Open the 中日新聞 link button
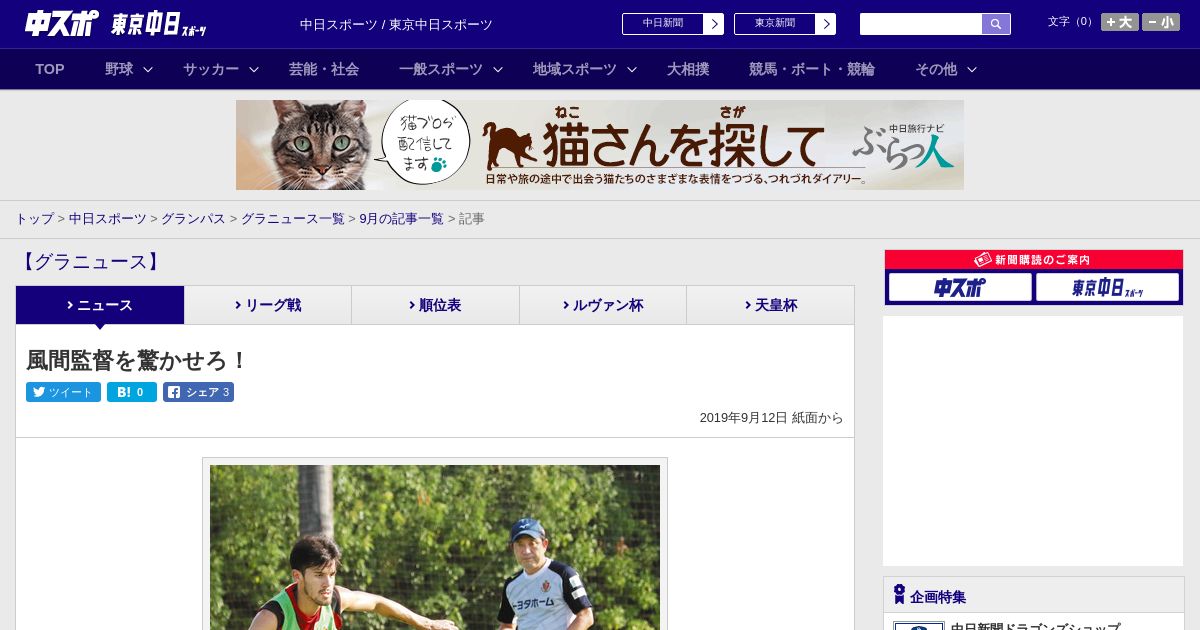This screenshot has width=1200, height=630. [x=663, y=24]
